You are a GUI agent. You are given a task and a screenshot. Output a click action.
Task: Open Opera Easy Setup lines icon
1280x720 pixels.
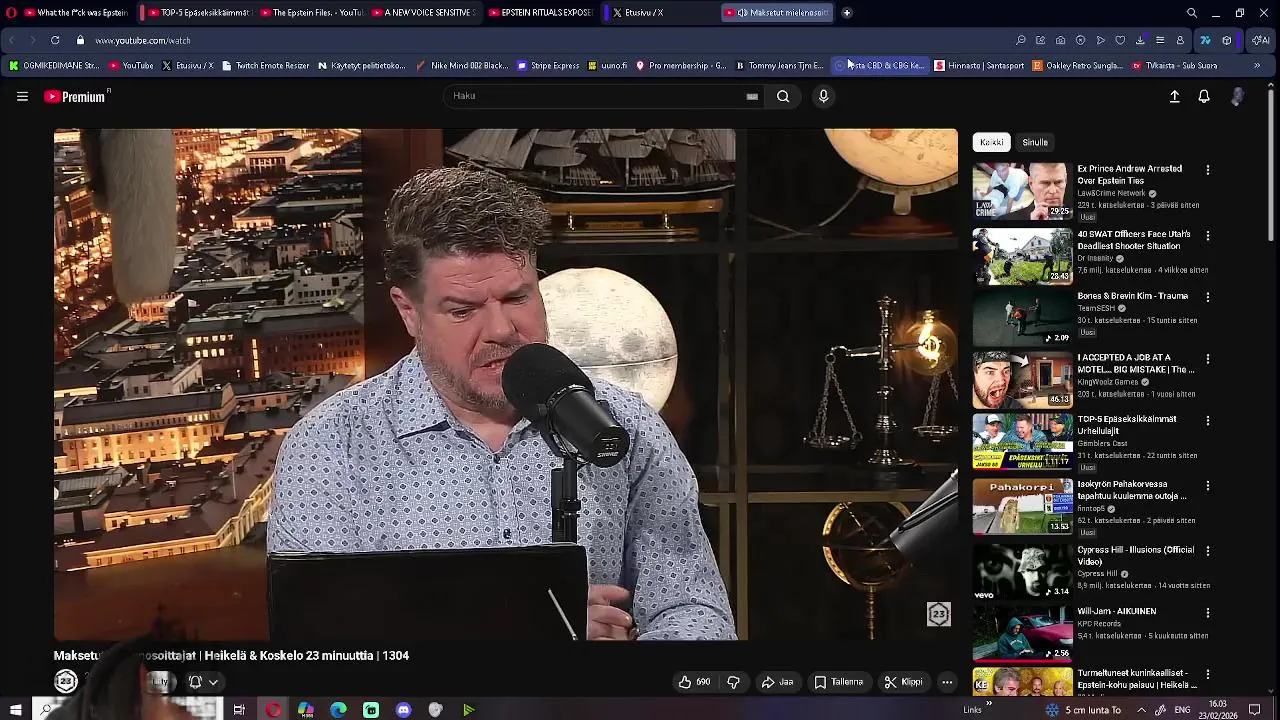[1160, 40]
